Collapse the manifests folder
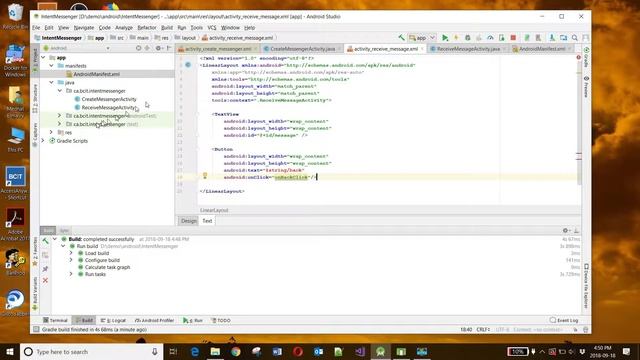This screenshot has height=360, width=640. [x=51, y=66]
